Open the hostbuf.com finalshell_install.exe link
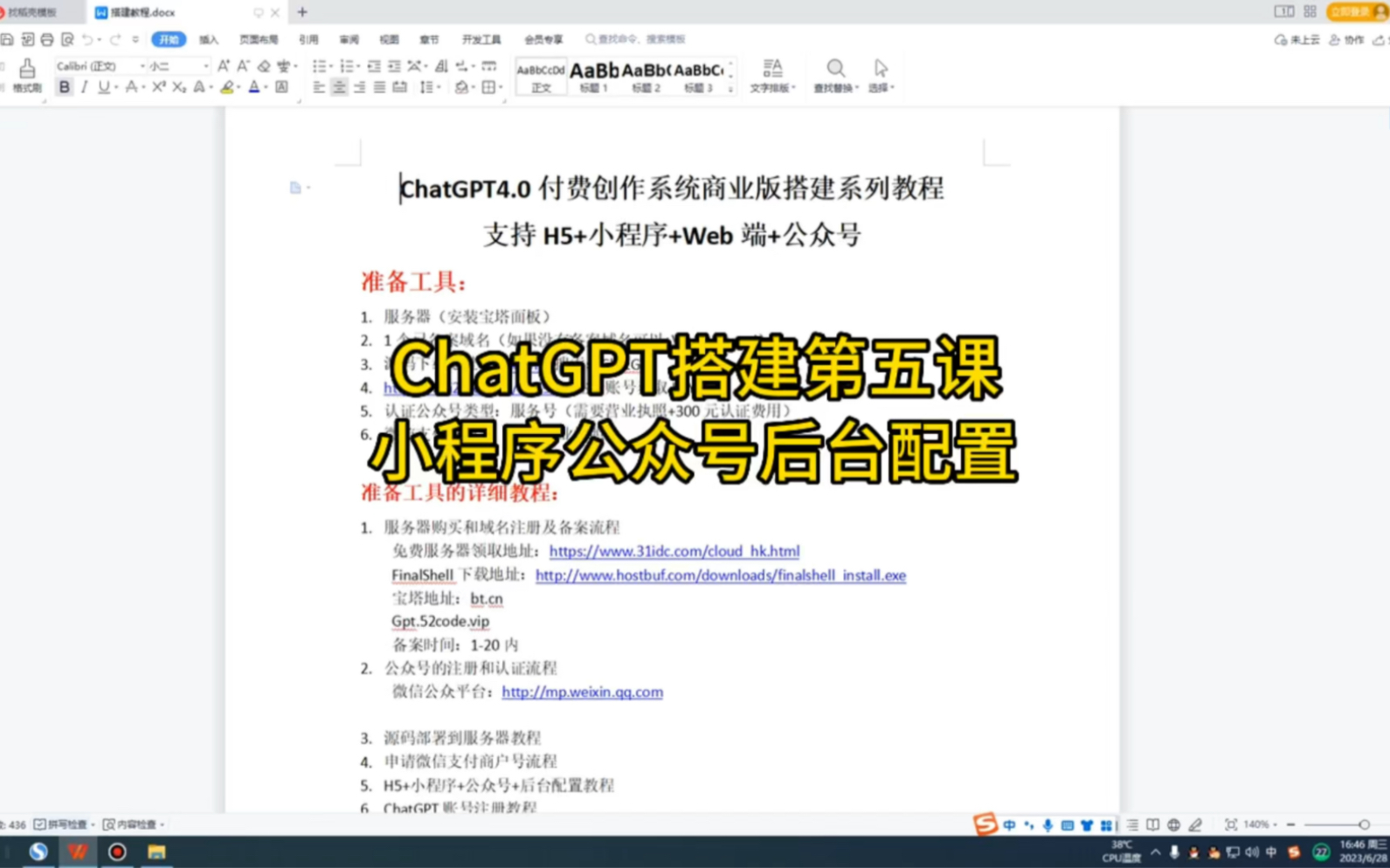Screen dimensions: 1390x868 coord(720,575)
